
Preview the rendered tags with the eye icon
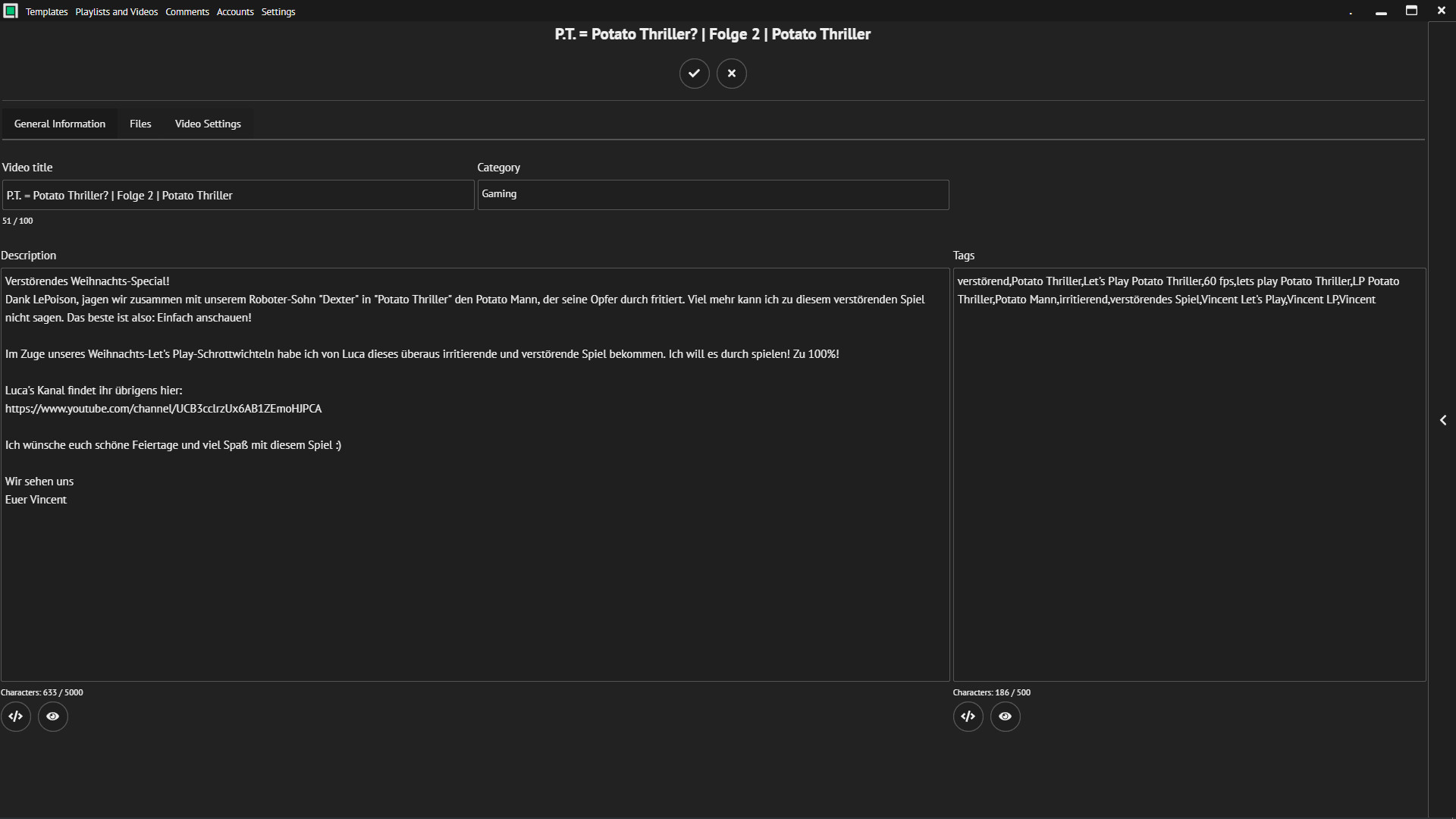pos(1005,716)
